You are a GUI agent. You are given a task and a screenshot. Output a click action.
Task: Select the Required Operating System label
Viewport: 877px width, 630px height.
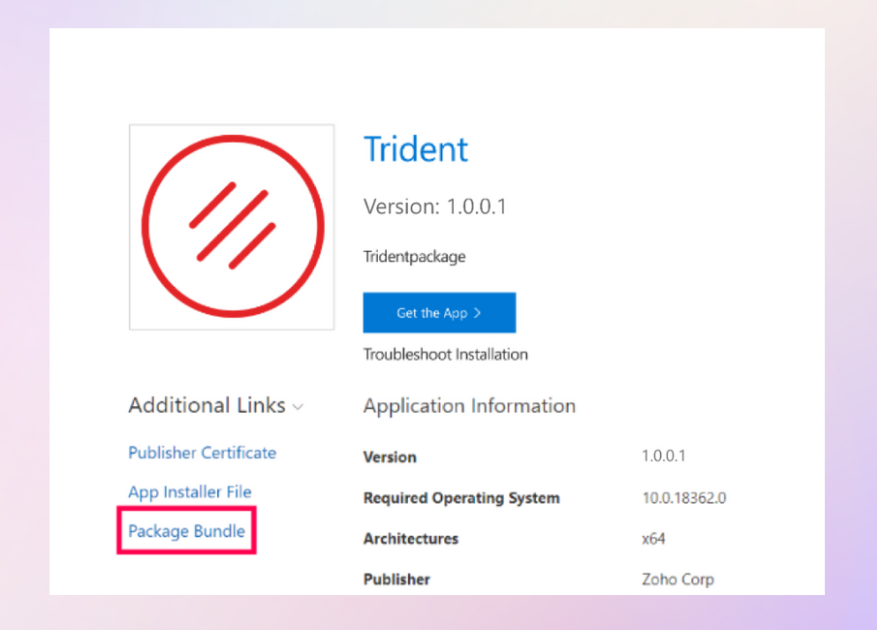click(x=461, y=498)
